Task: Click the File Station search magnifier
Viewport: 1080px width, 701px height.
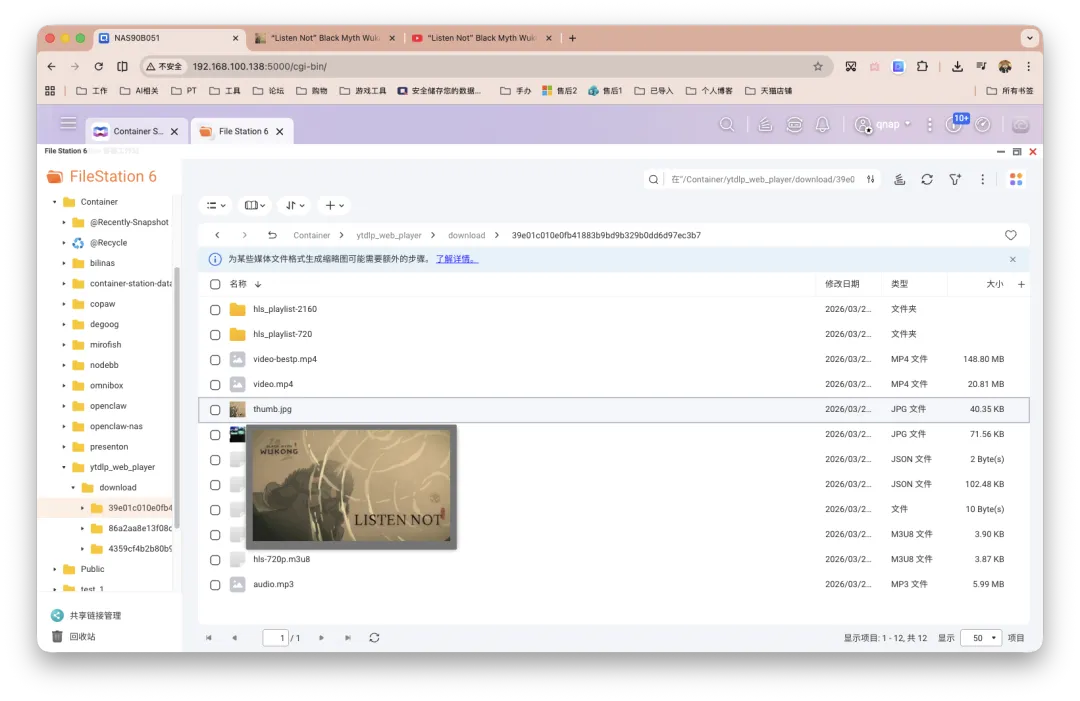Action: pyautogui.click(x=654, y=180)
